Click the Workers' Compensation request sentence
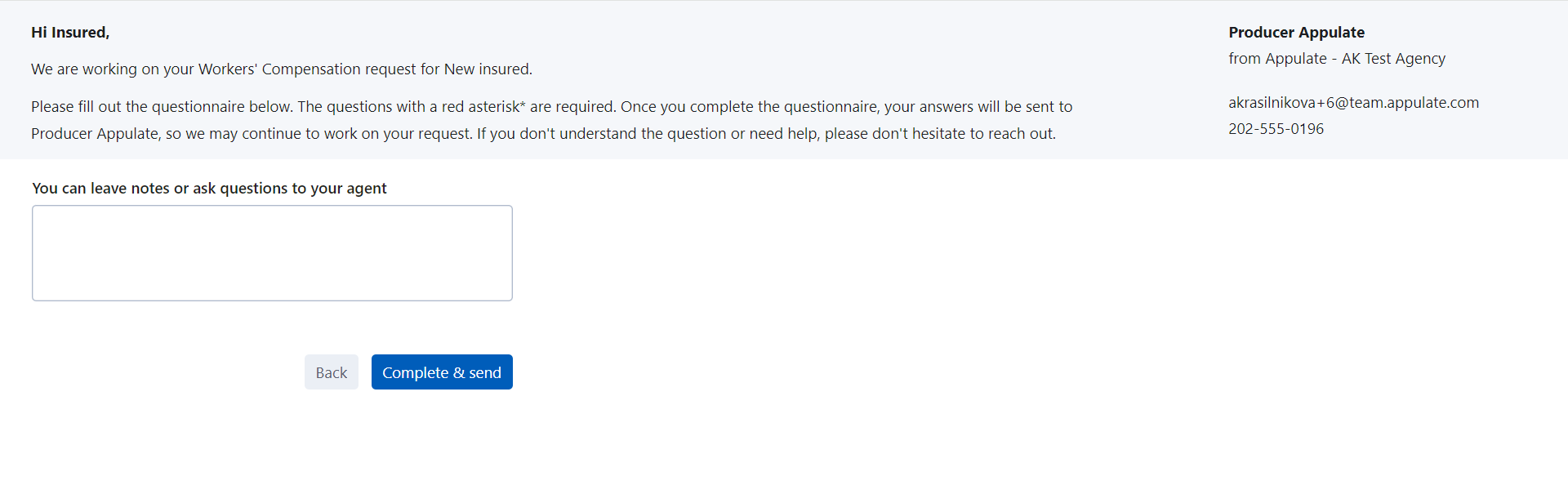This screenshot has width=1568, height=503. point(281,69)
